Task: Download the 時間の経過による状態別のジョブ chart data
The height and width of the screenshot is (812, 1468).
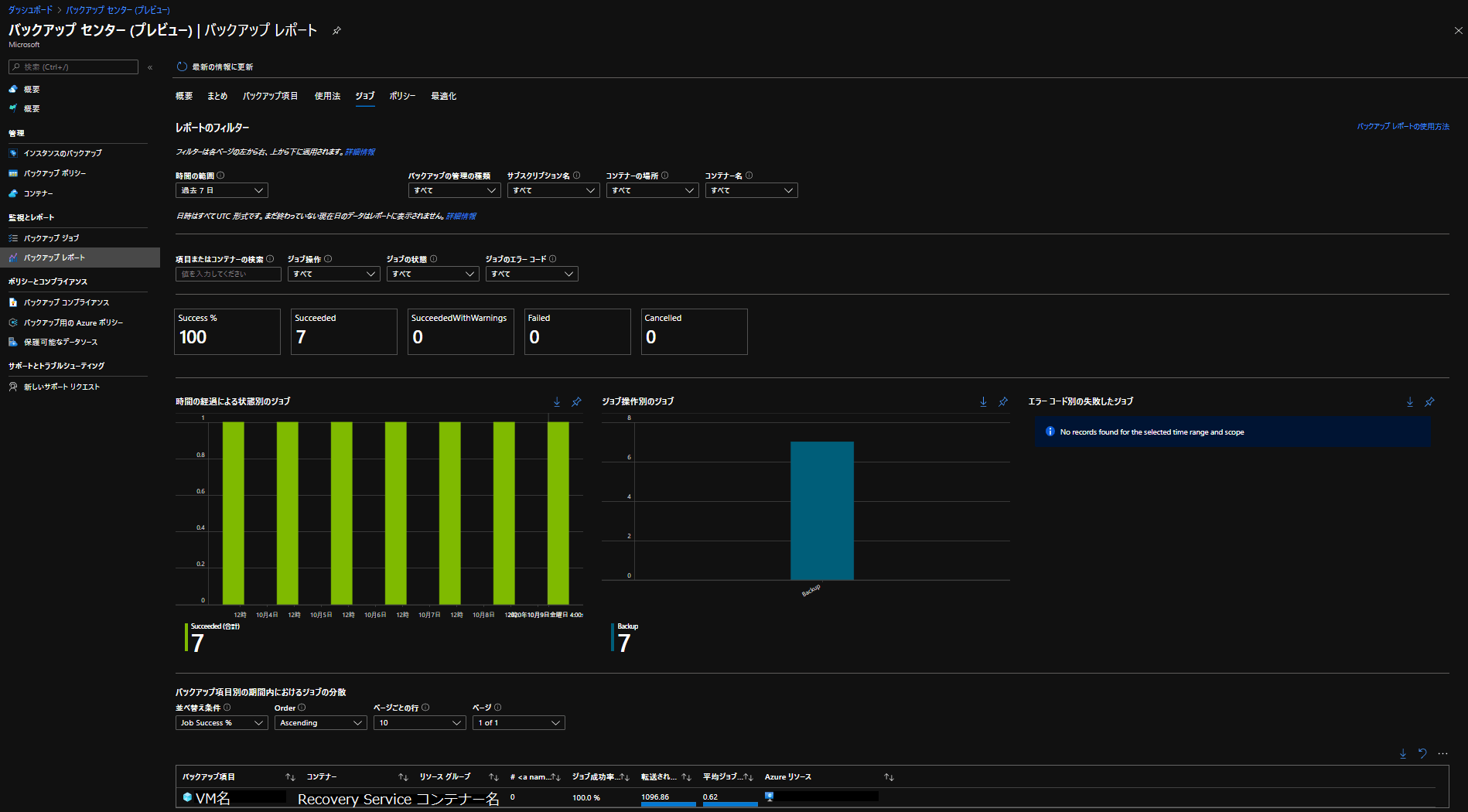Action: click(x=557, y=401)
